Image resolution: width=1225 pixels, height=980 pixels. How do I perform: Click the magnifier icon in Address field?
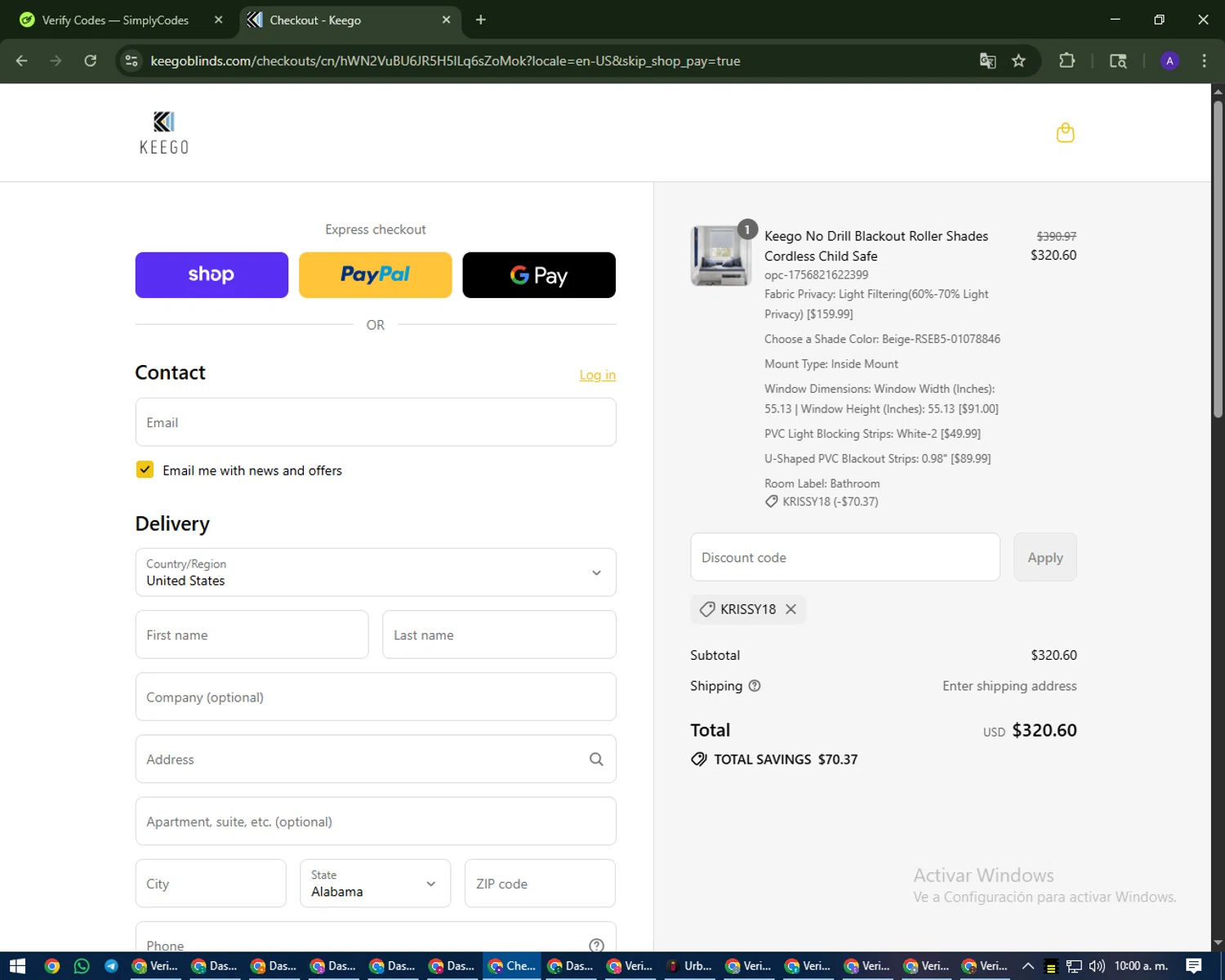596,759
